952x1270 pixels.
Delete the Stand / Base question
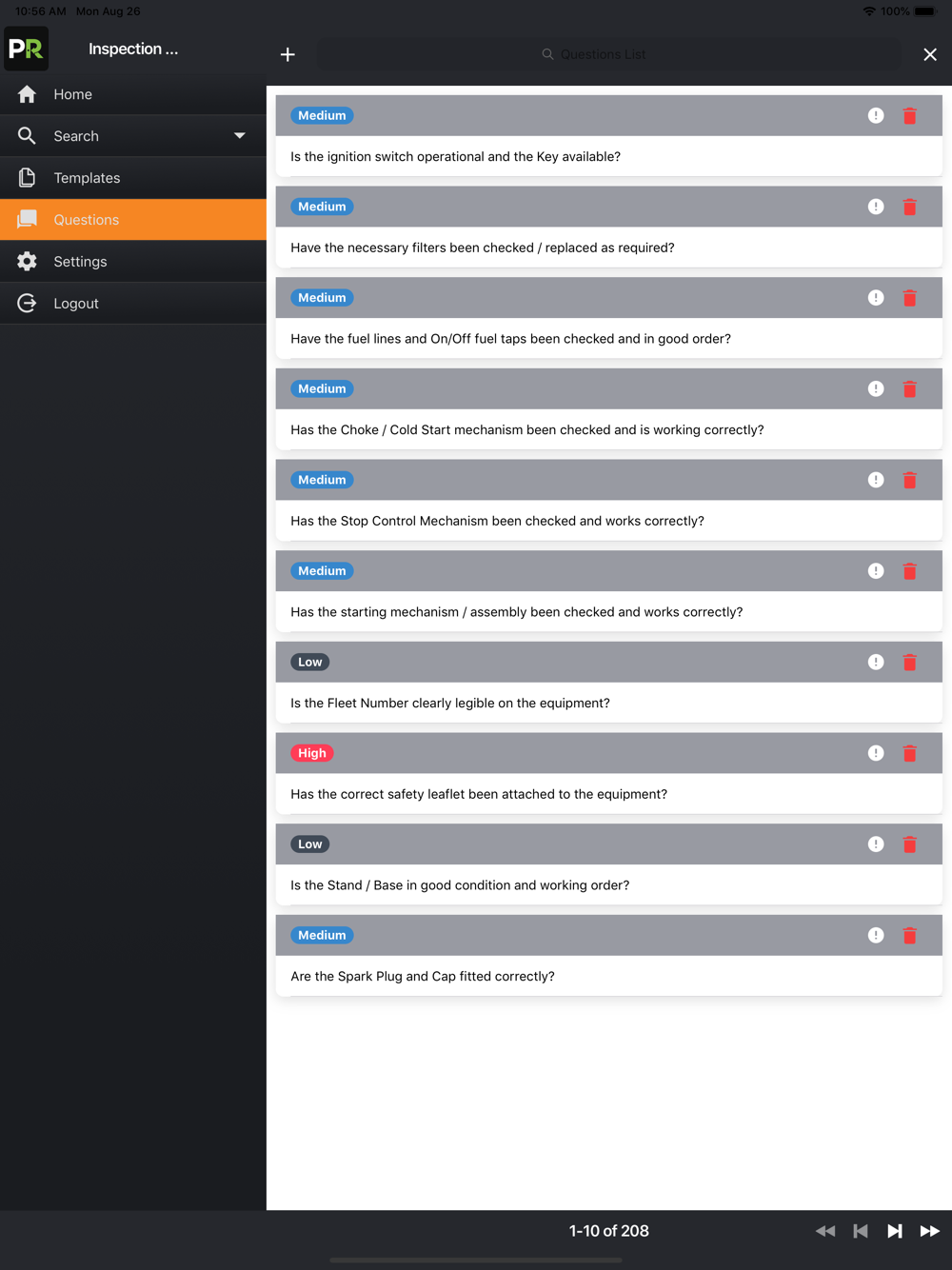(910, 844)
